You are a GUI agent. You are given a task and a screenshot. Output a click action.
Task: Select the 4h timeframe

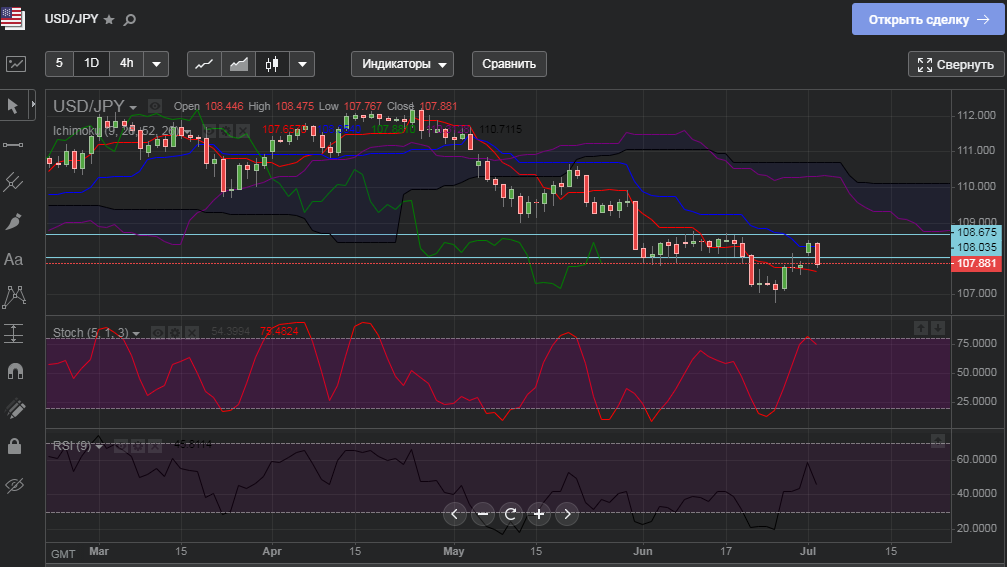click(x=127, y=64)
